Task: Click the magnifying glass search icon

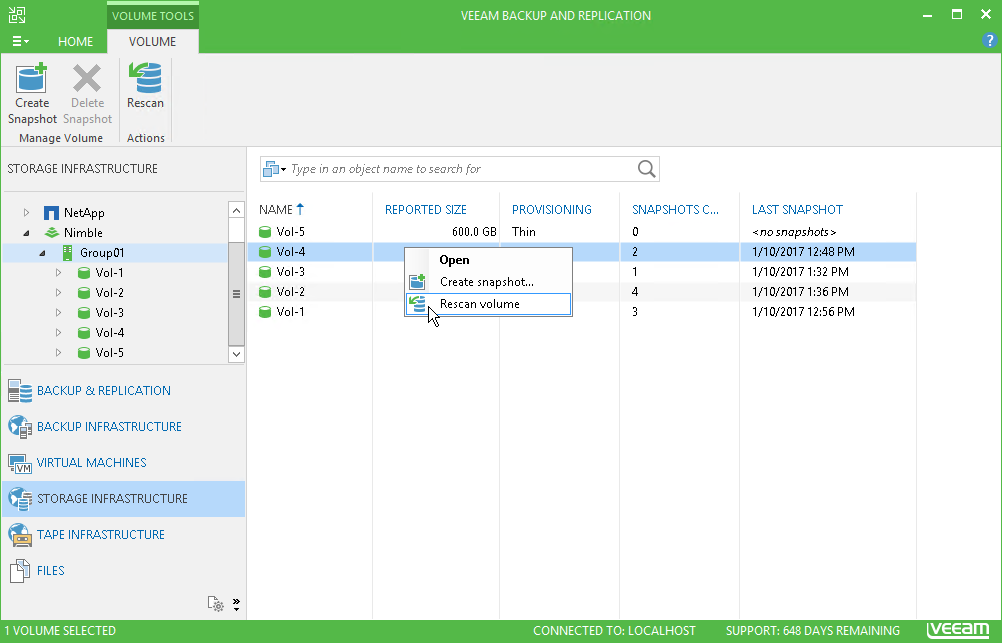Action: click(x=647, y=169)
